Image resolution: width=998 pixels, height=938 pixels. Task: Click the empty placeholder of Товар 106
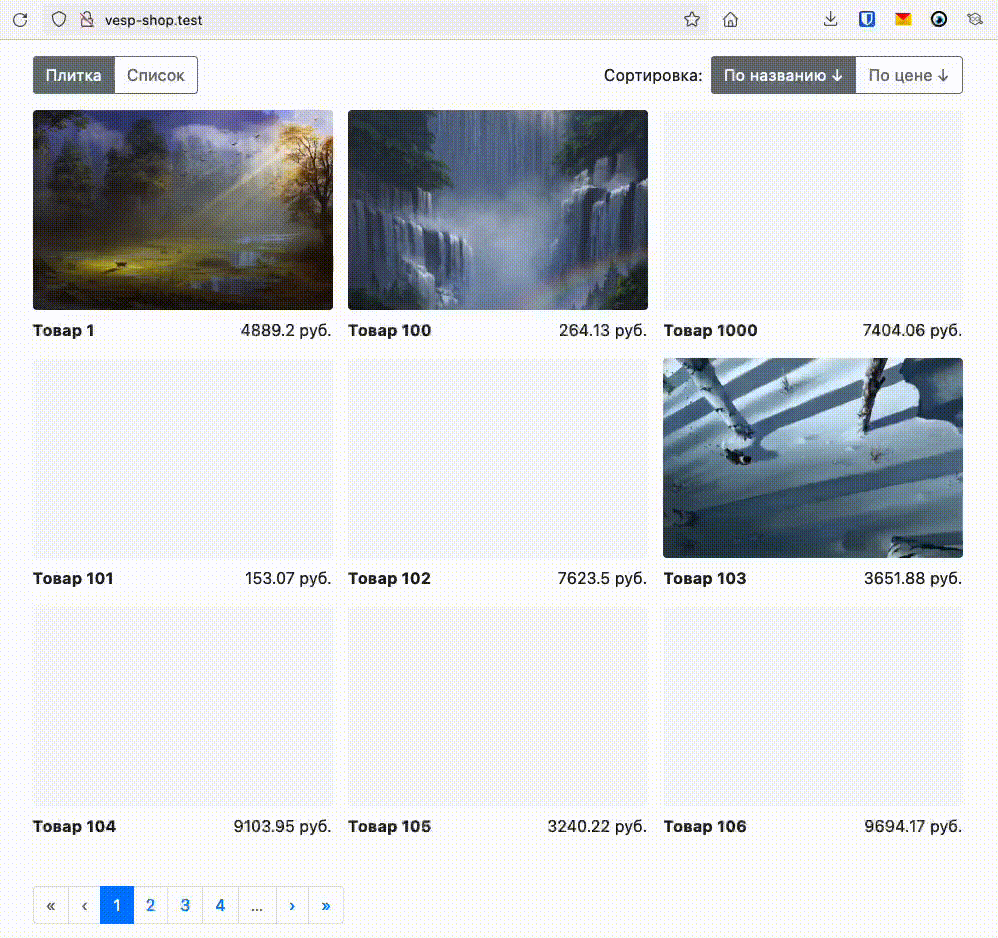[x=813, y=706]
